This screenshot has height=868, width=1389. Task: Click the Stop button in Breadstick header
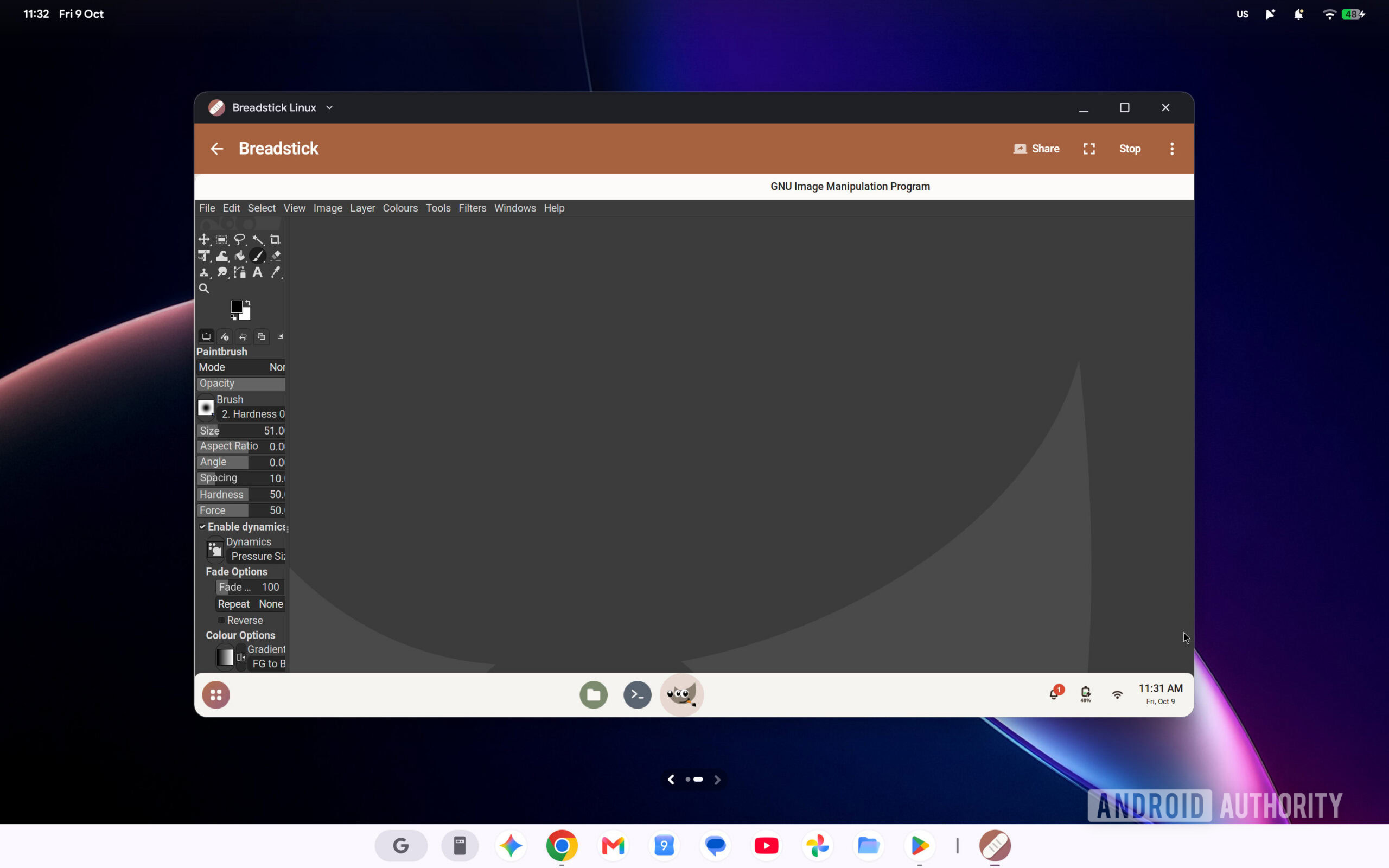click(x=1130, y=149)
